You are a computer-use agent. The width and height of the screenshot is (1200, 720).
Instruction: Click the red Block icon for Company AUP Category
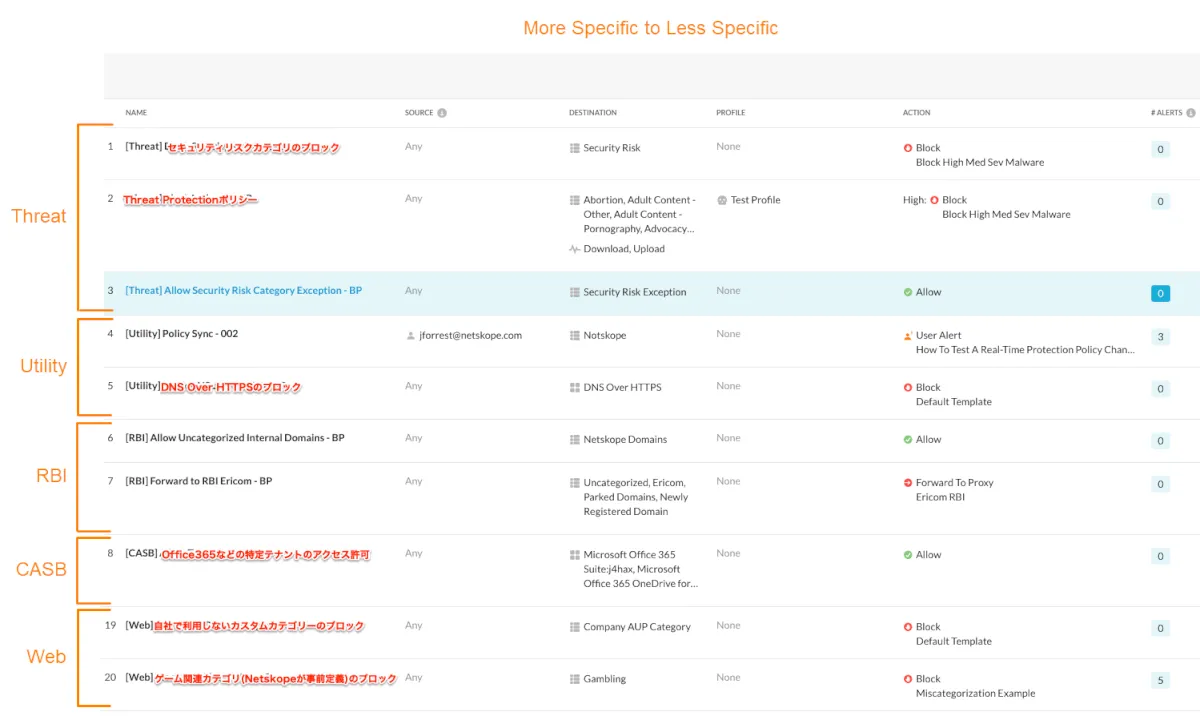908,628
